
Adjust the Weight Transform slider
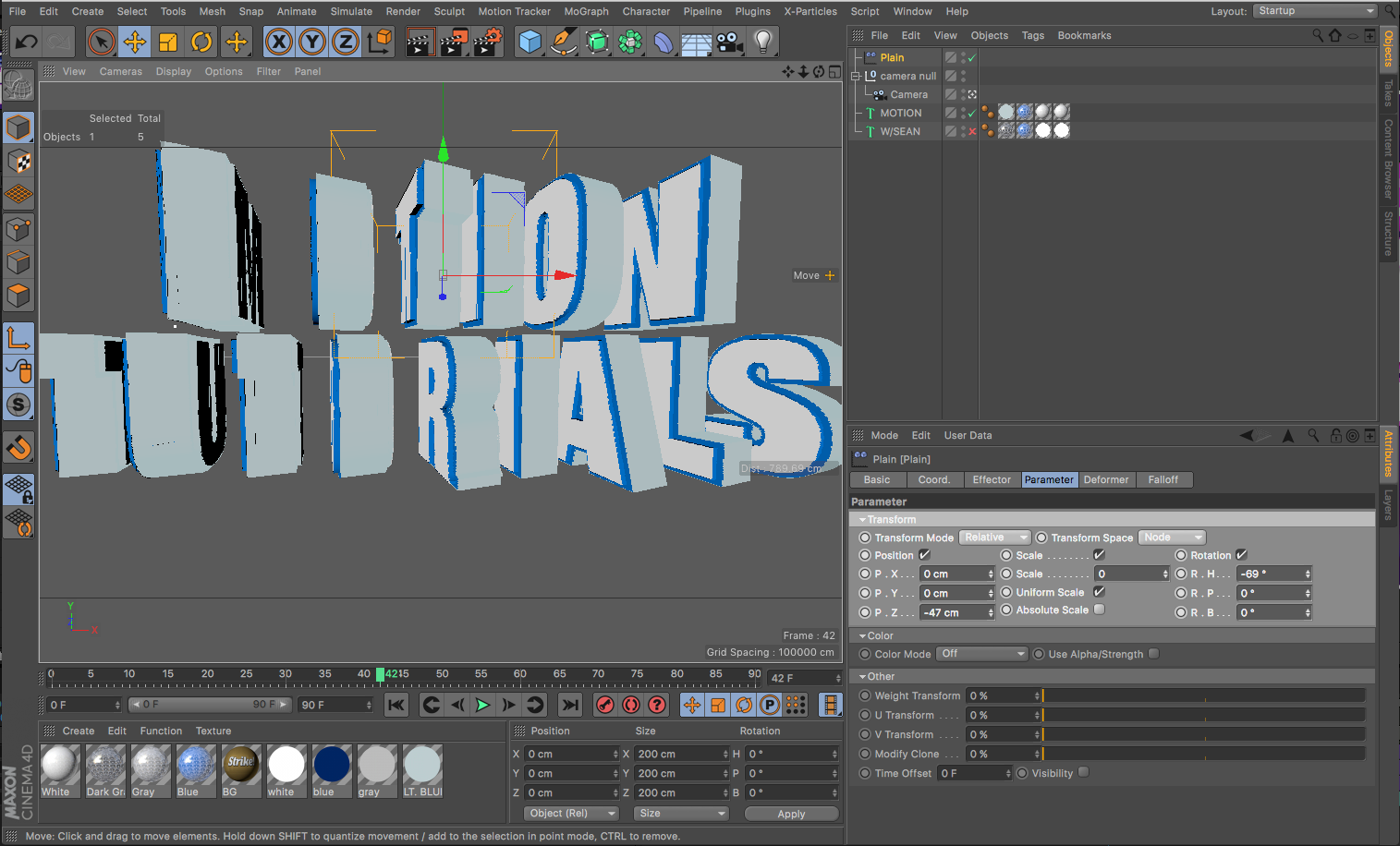coord(1204,695)
